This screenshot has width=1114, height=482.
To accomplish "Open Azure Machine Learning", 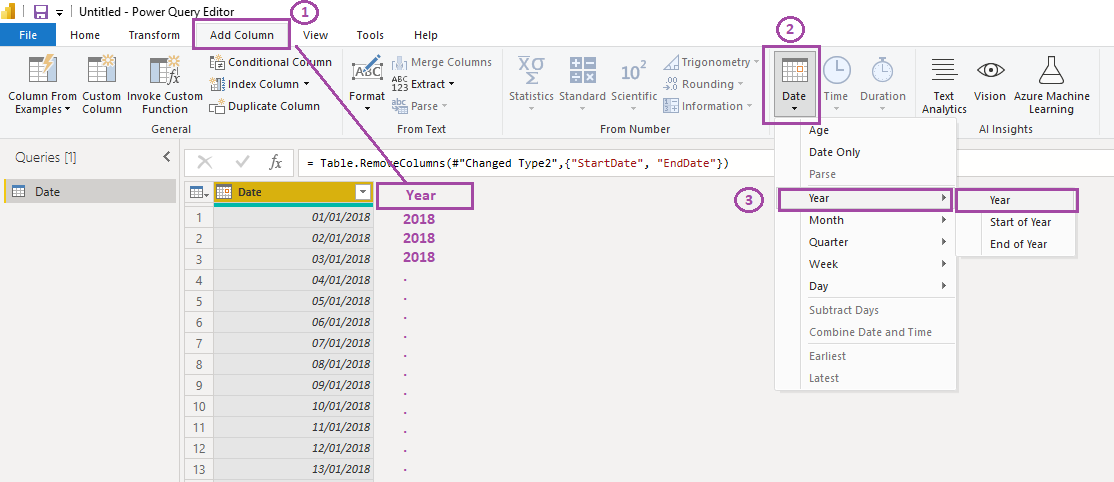I will [1051, 85].
